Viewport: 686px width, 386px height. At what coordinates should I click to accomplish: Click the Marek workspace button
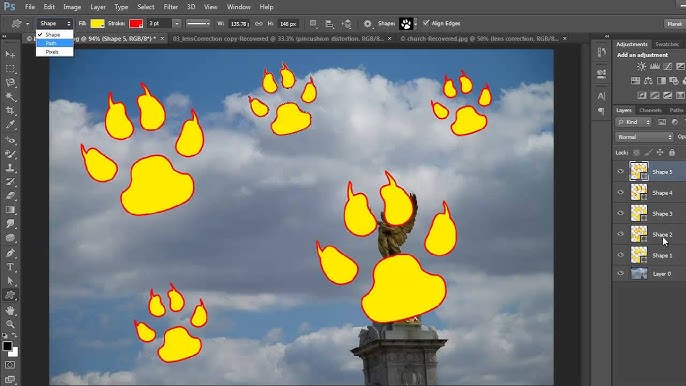pyautogui.click(x=674, y=24)
